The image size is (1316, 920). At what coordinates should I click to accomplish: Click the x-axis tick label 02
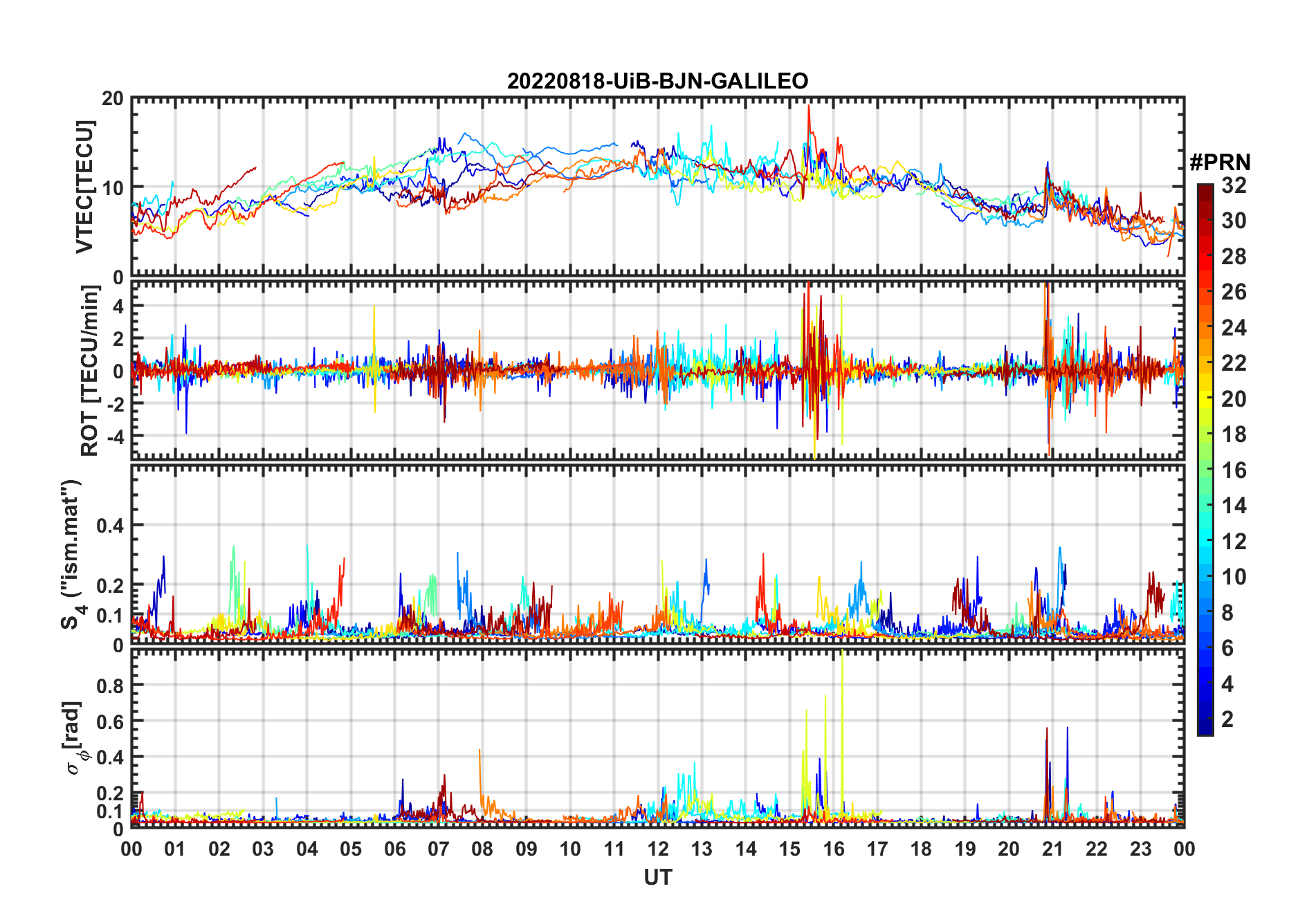coord(219,849)
